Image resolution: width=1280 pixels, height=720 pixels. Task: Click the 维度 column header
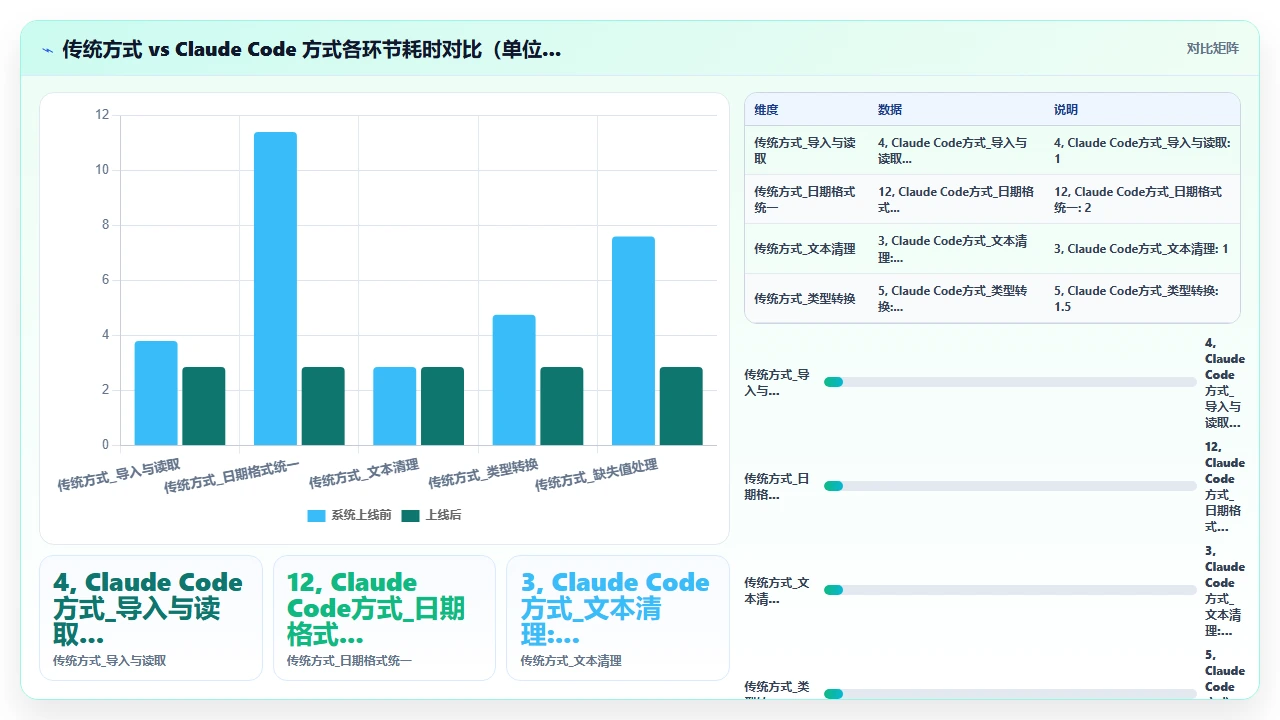tap(767, 110)
